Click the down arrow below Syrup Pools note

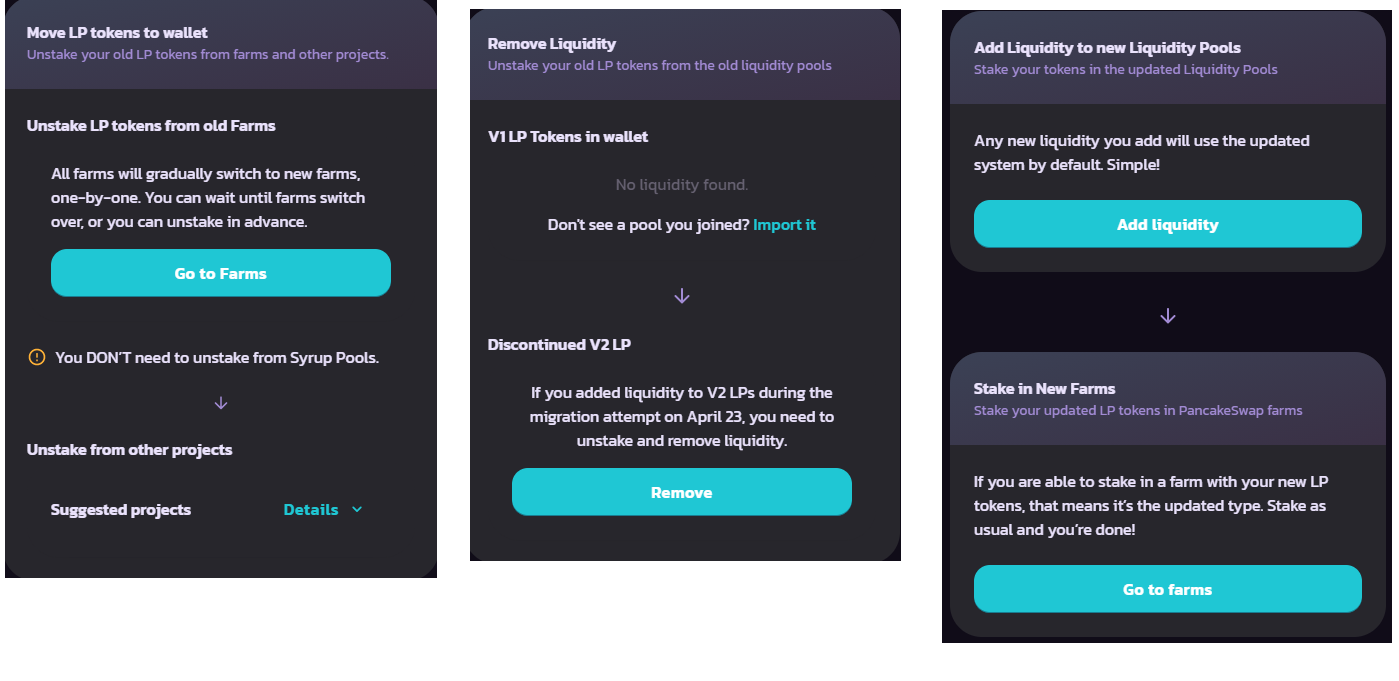pyautogui.click(x=221, y=403)
